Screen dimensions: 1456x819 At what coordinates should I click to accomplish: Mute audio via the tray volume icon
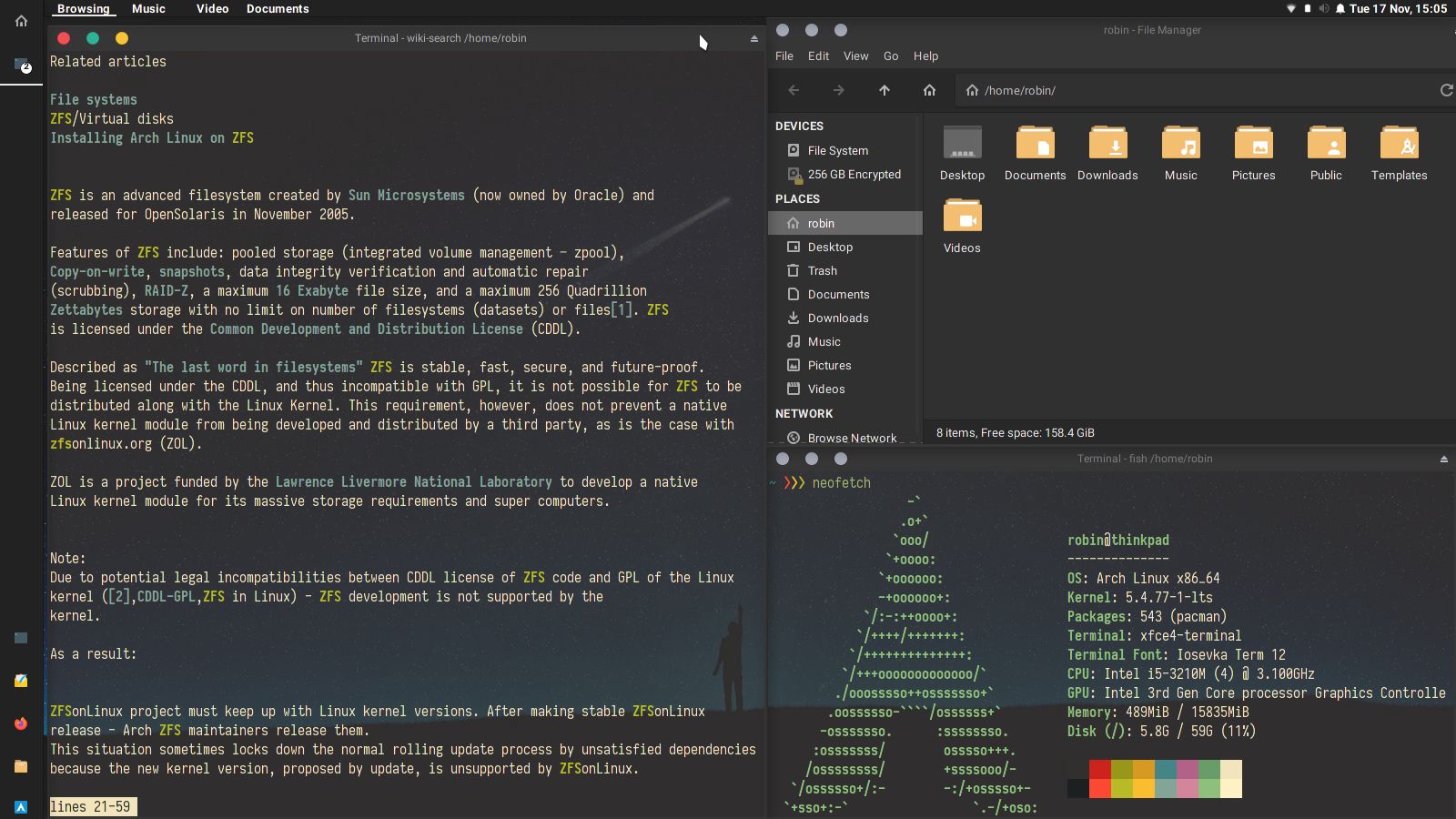click(1323, 9)
